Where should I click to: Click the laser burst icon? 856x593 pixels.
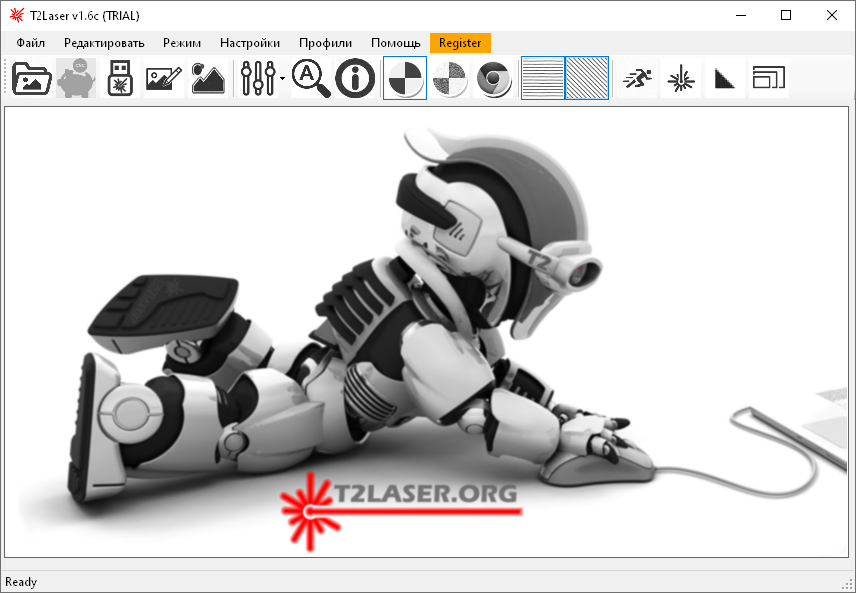(681, 78)
